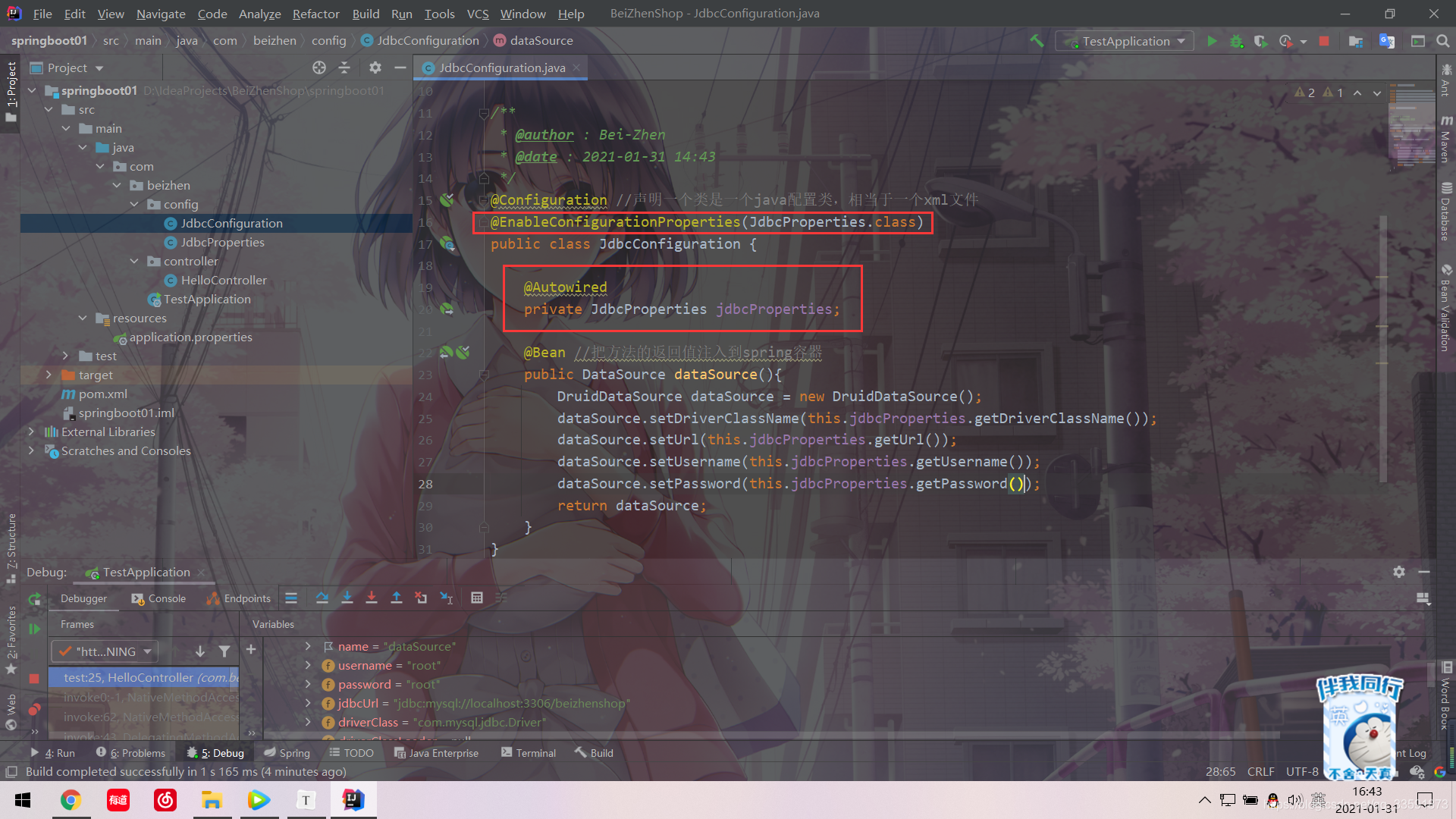Stop the running application in main toolbar
Image resolution: width=1456 pixels, height=819 pixels.
[x=1324, y=41]
